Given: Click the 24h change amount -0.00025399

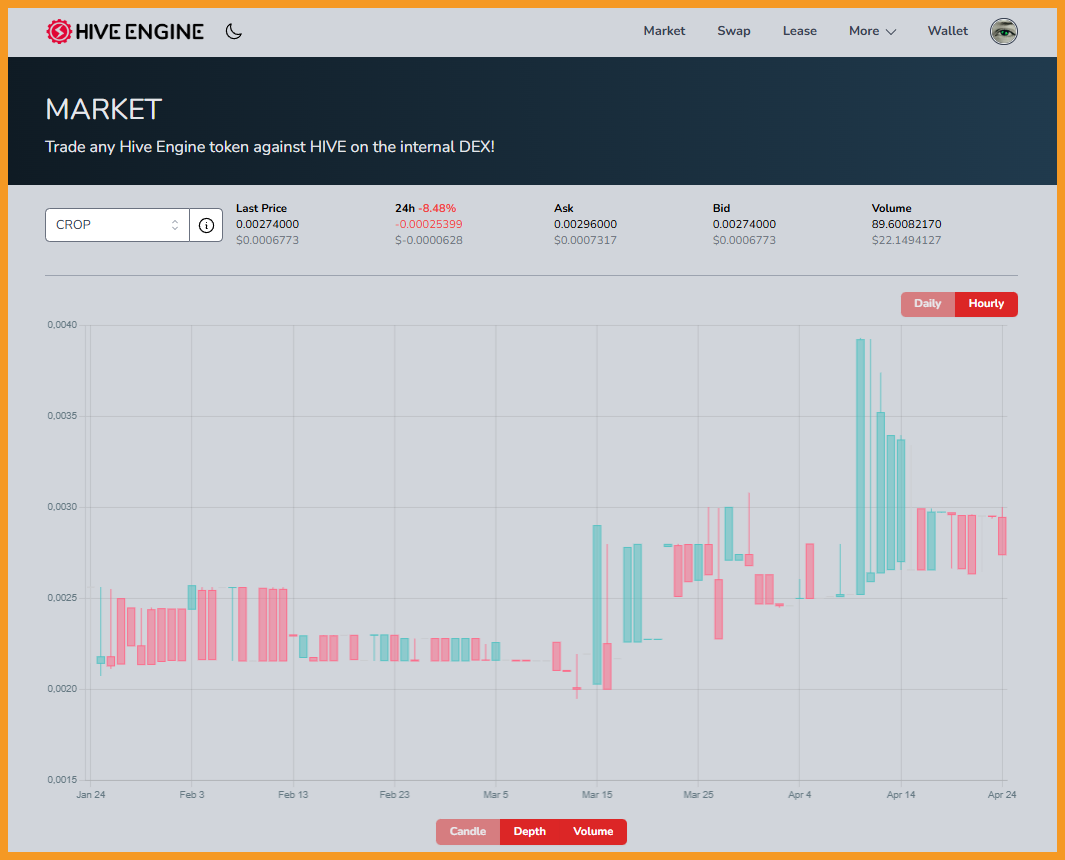Looking at the screenshot, I should pyautogui.click(x=429, y=224).
